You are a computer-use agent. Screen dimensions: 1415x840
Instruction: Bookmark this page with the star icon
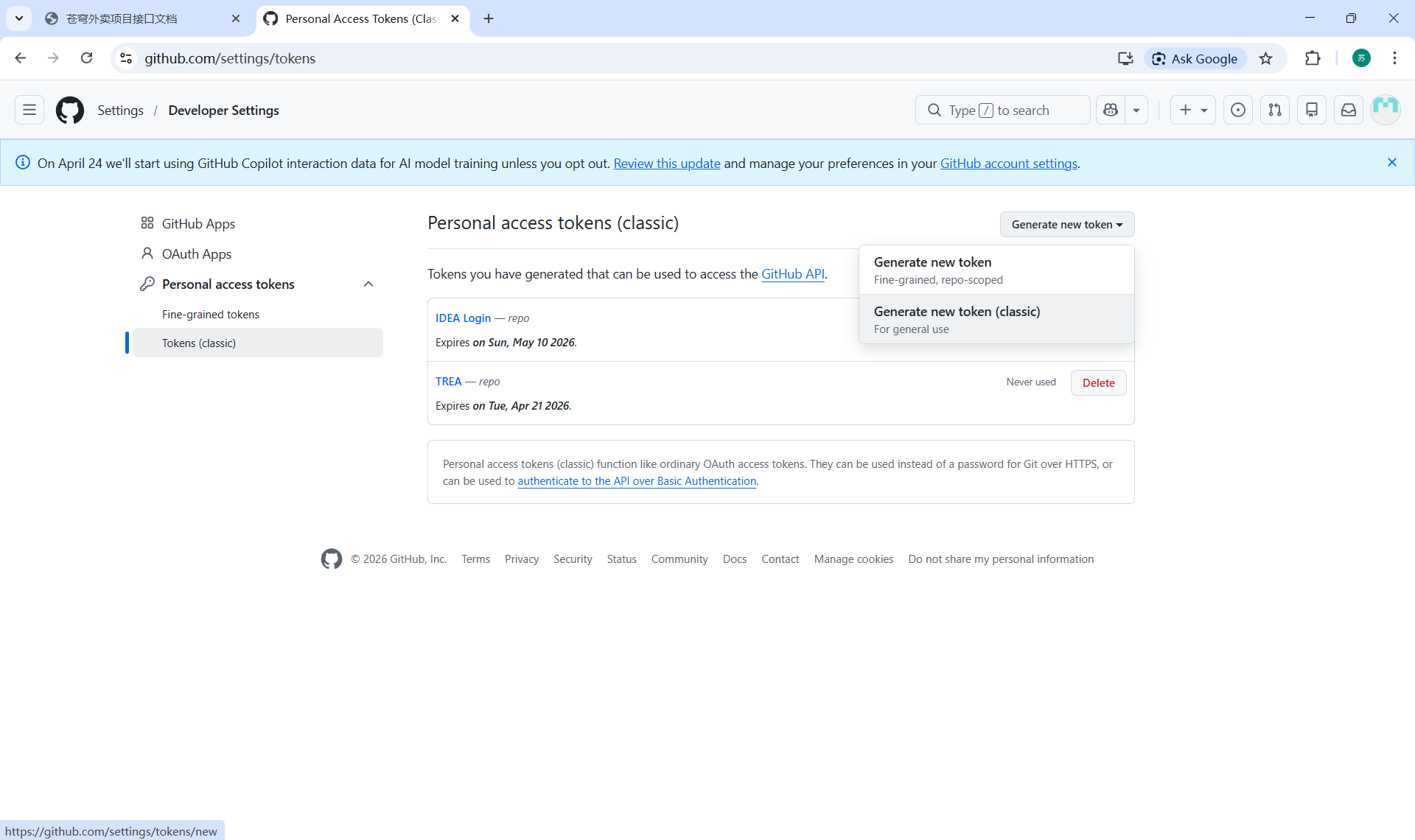coord(1266,59)
